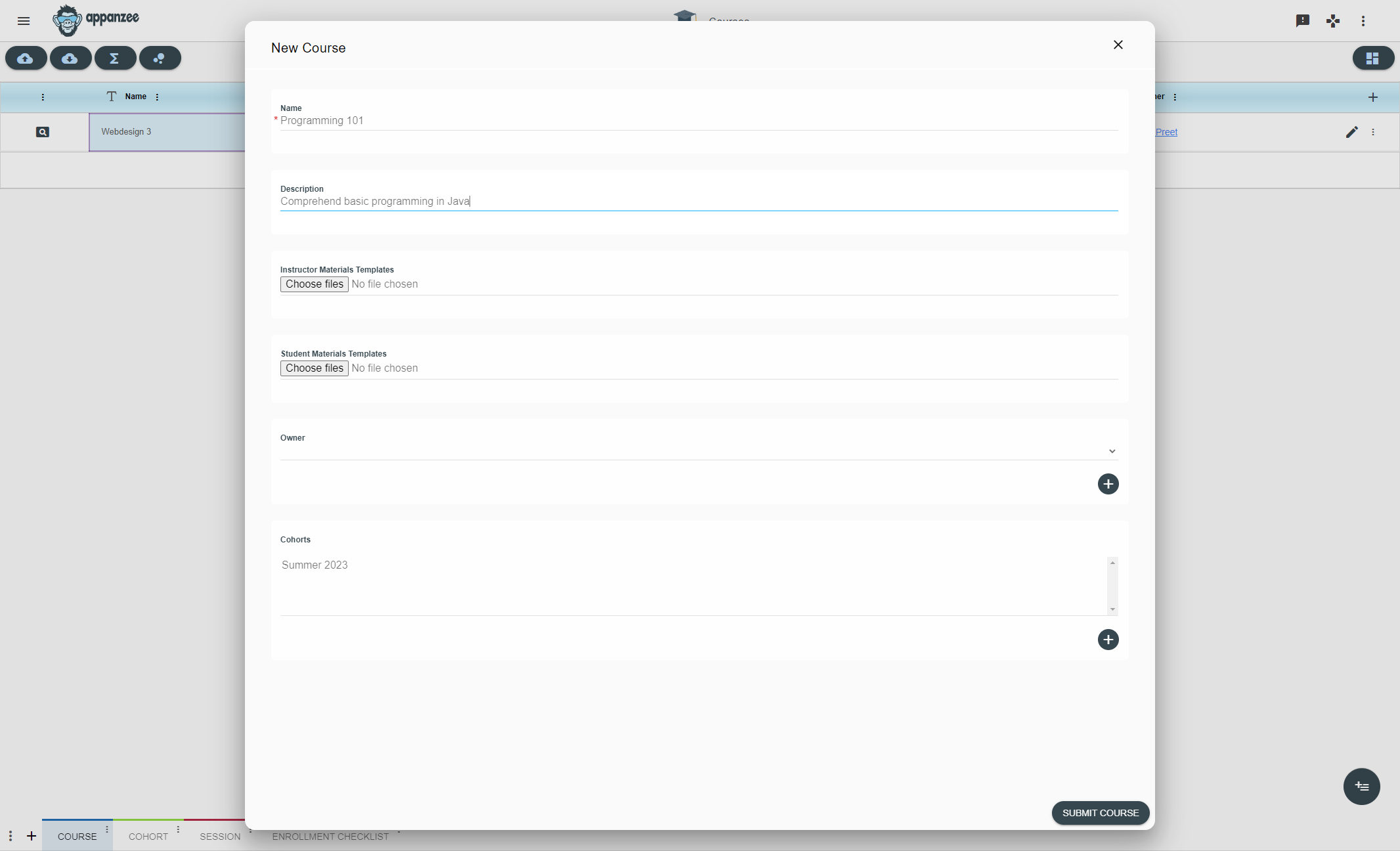Click the floating add-row list button

point(1362,787)
